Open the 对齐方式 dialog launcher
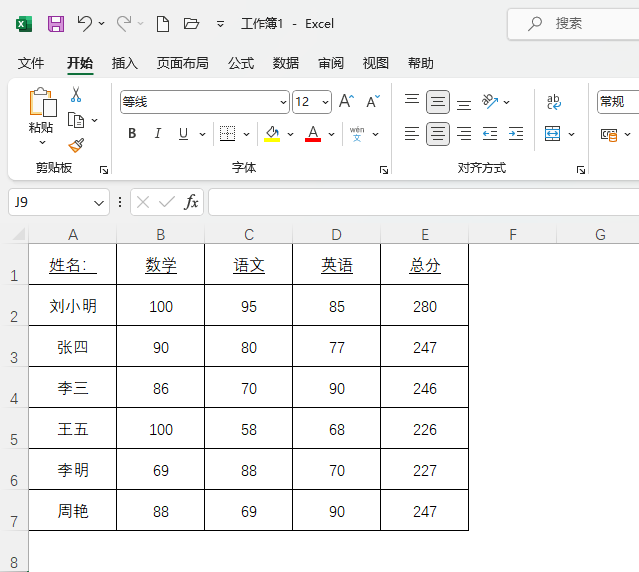Screen dimensions: 639x572 581,170
